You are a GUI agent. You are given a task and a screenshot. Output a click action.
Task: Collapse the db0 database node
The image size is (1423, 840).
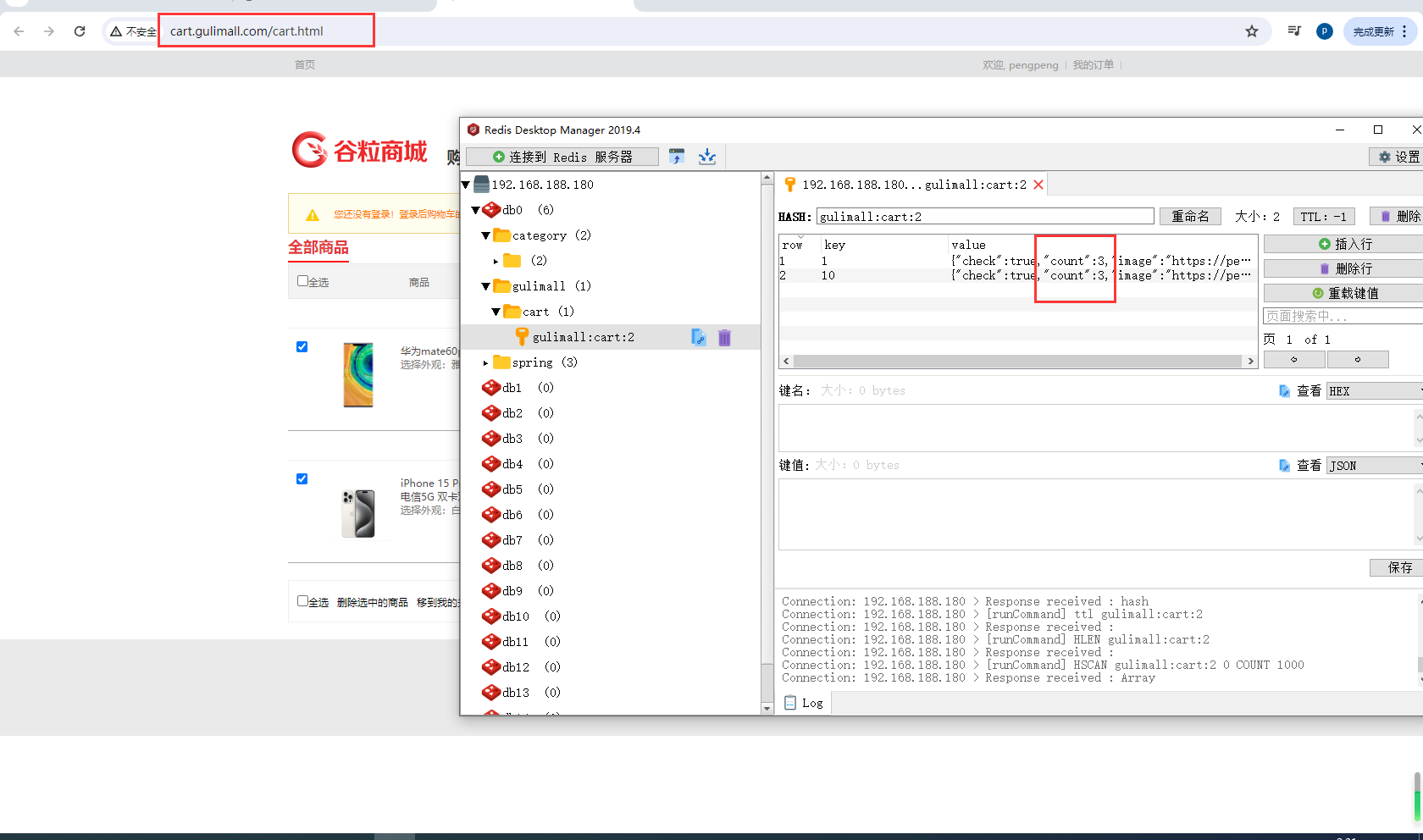[476, 210]
